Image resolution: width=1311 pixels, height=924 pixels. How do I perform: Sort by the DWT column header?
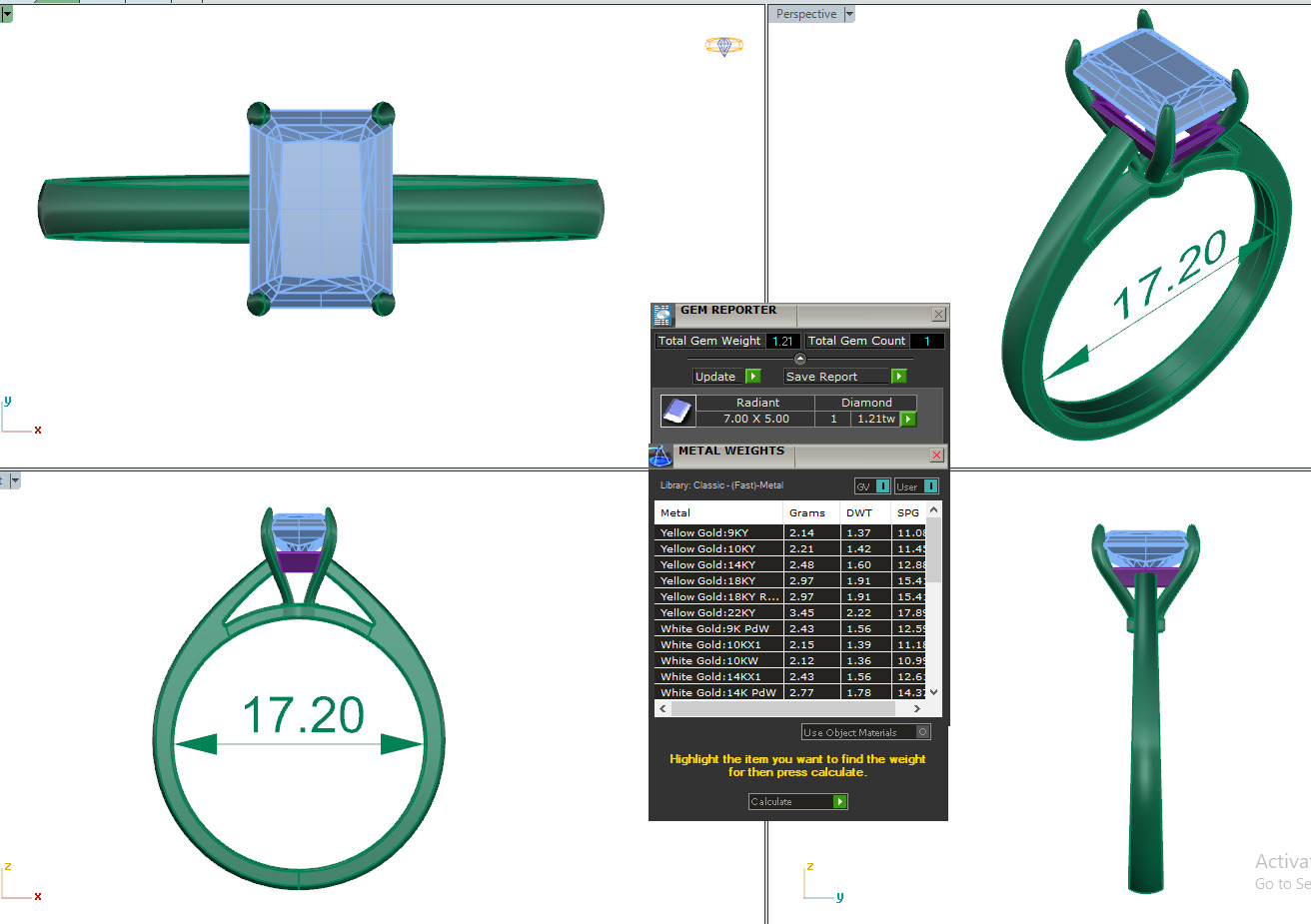[865, 512]
